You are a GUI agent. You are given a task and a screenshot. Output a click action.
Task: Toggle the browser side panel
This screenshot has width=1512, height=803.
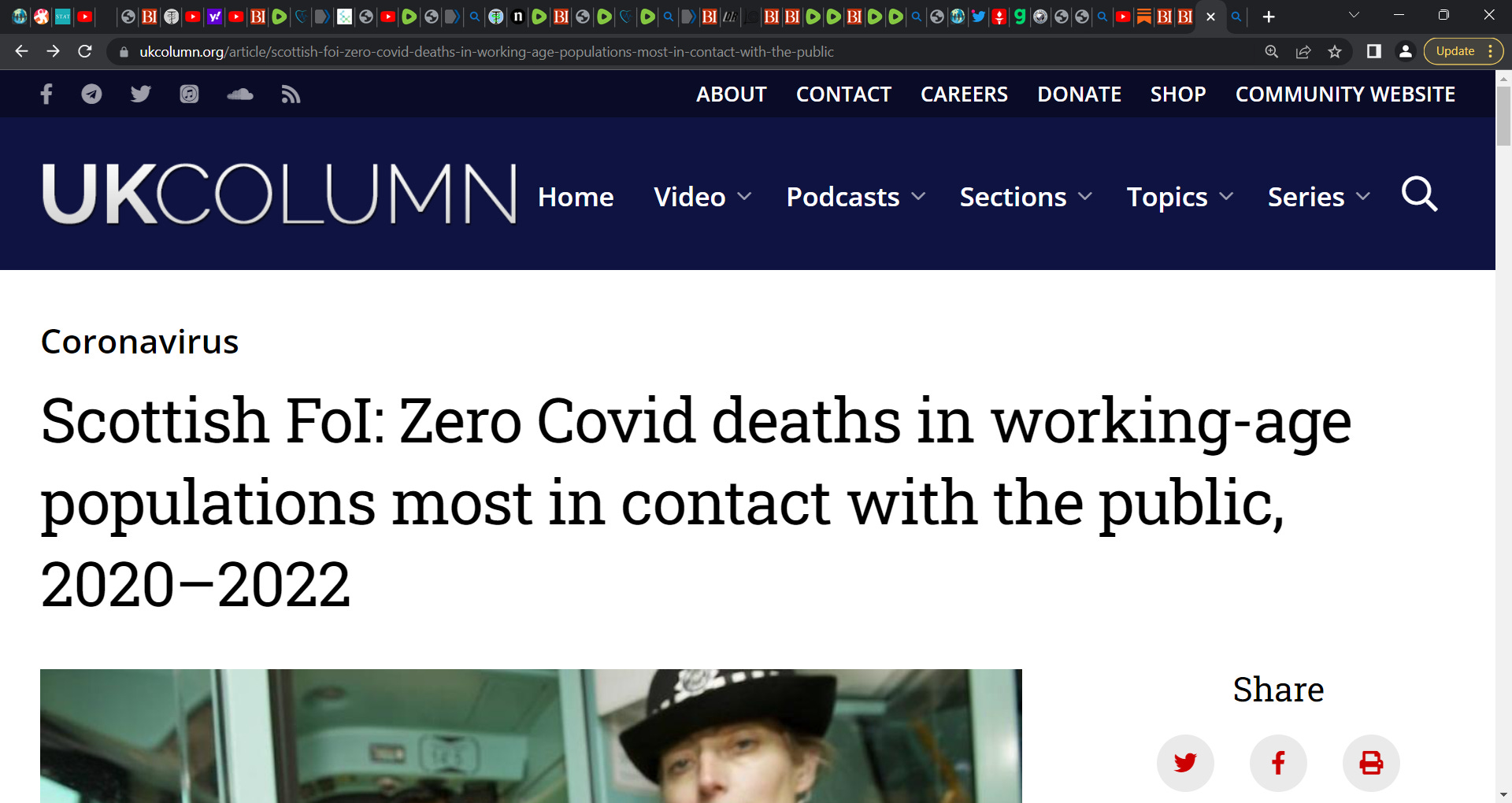1373,52
